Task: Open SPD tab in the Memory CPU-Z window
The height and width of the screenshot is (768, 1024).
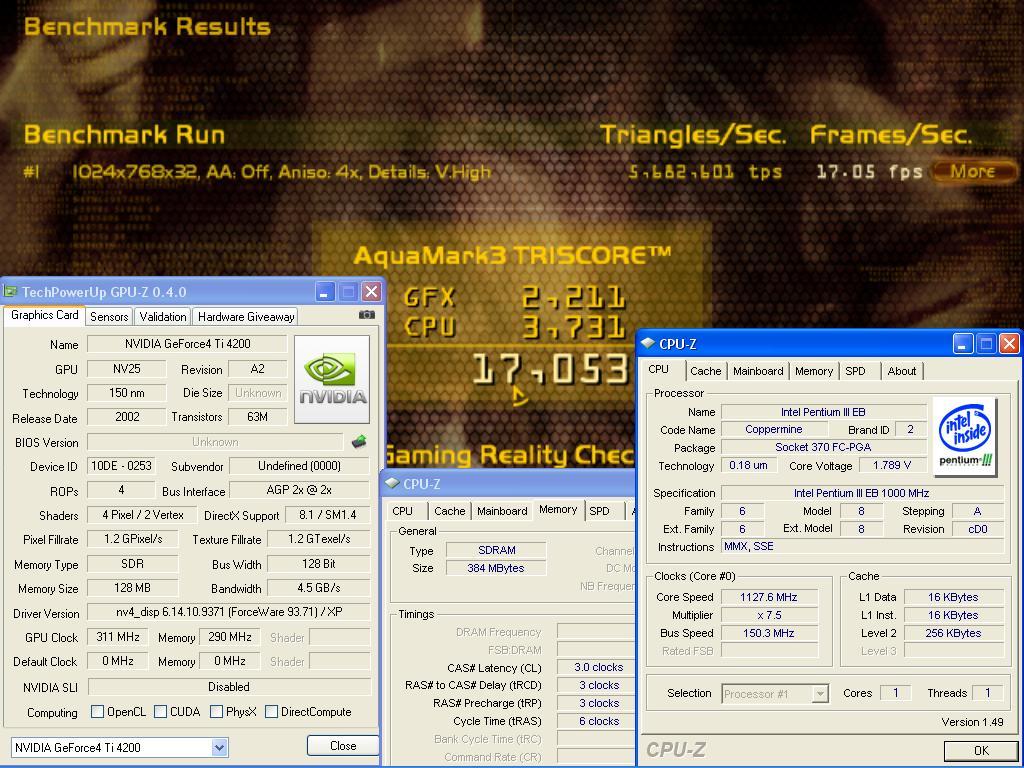Action: point(600,511)
